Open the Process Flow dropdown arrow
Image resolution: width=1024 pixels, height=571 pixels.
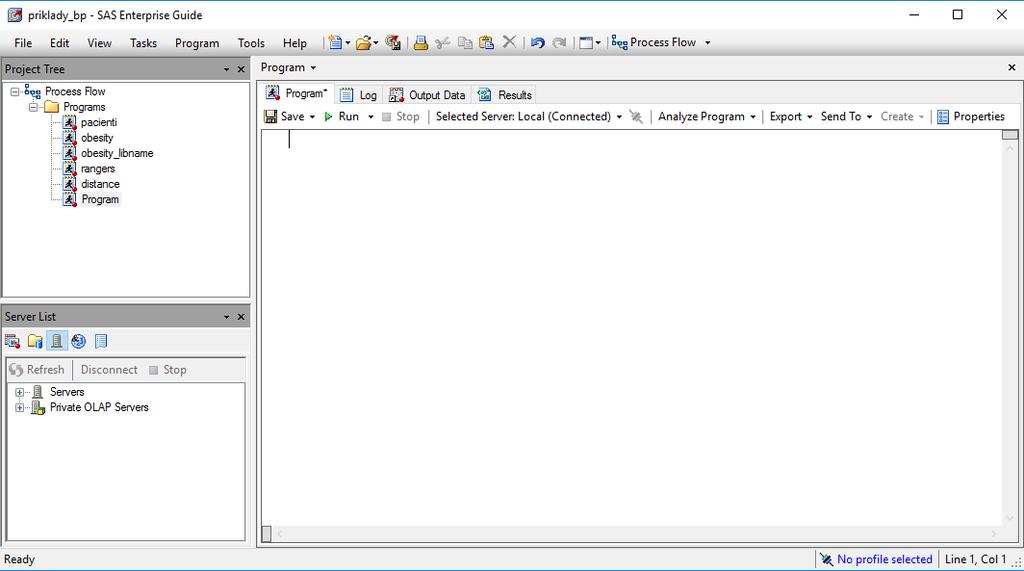[707, 43]
